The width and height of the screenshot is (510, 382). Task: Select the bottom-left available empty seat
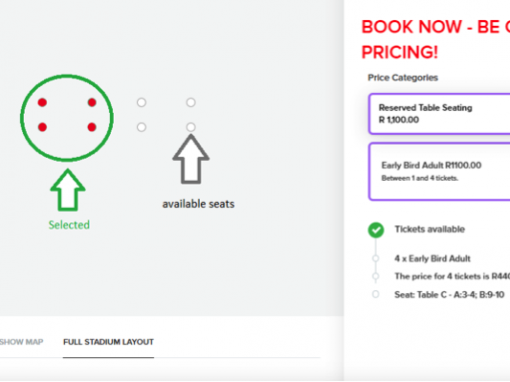point(141,127)
